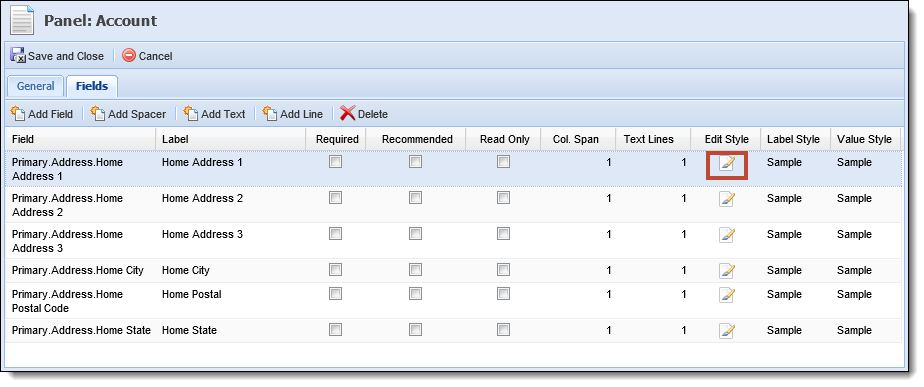Set Home State to Read Only

coord(503,329)
